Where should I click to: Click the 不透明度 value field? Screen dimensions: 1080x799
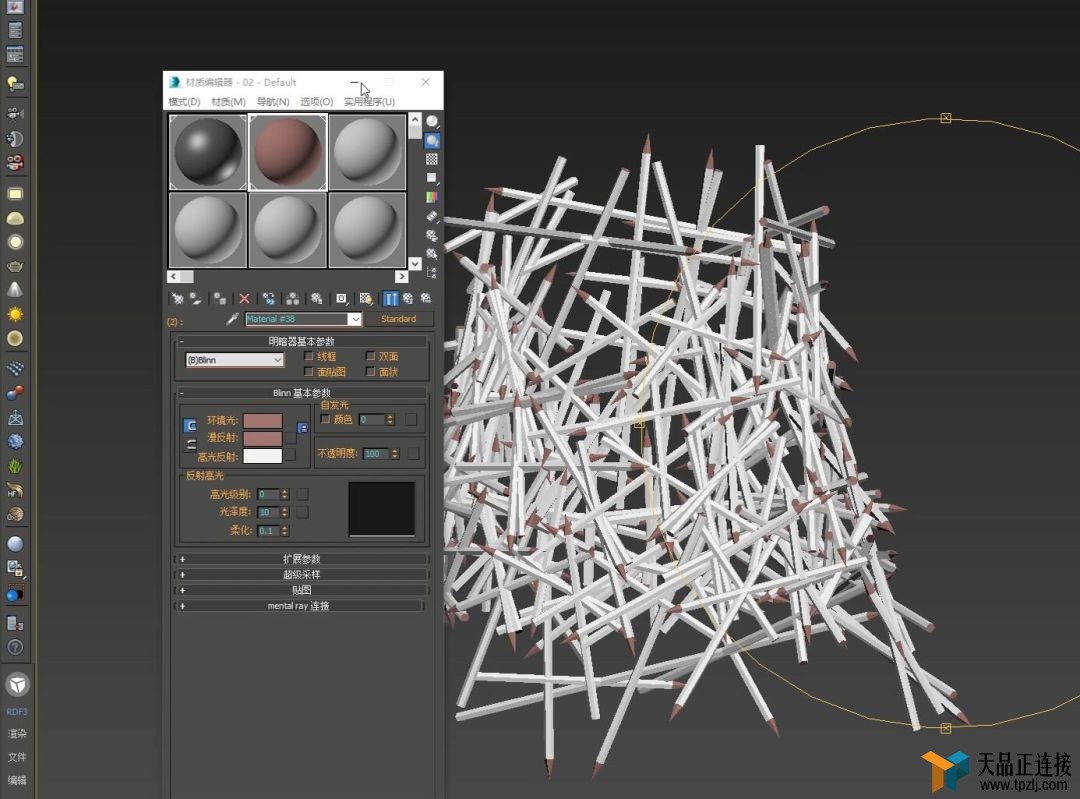coord(376,453)
